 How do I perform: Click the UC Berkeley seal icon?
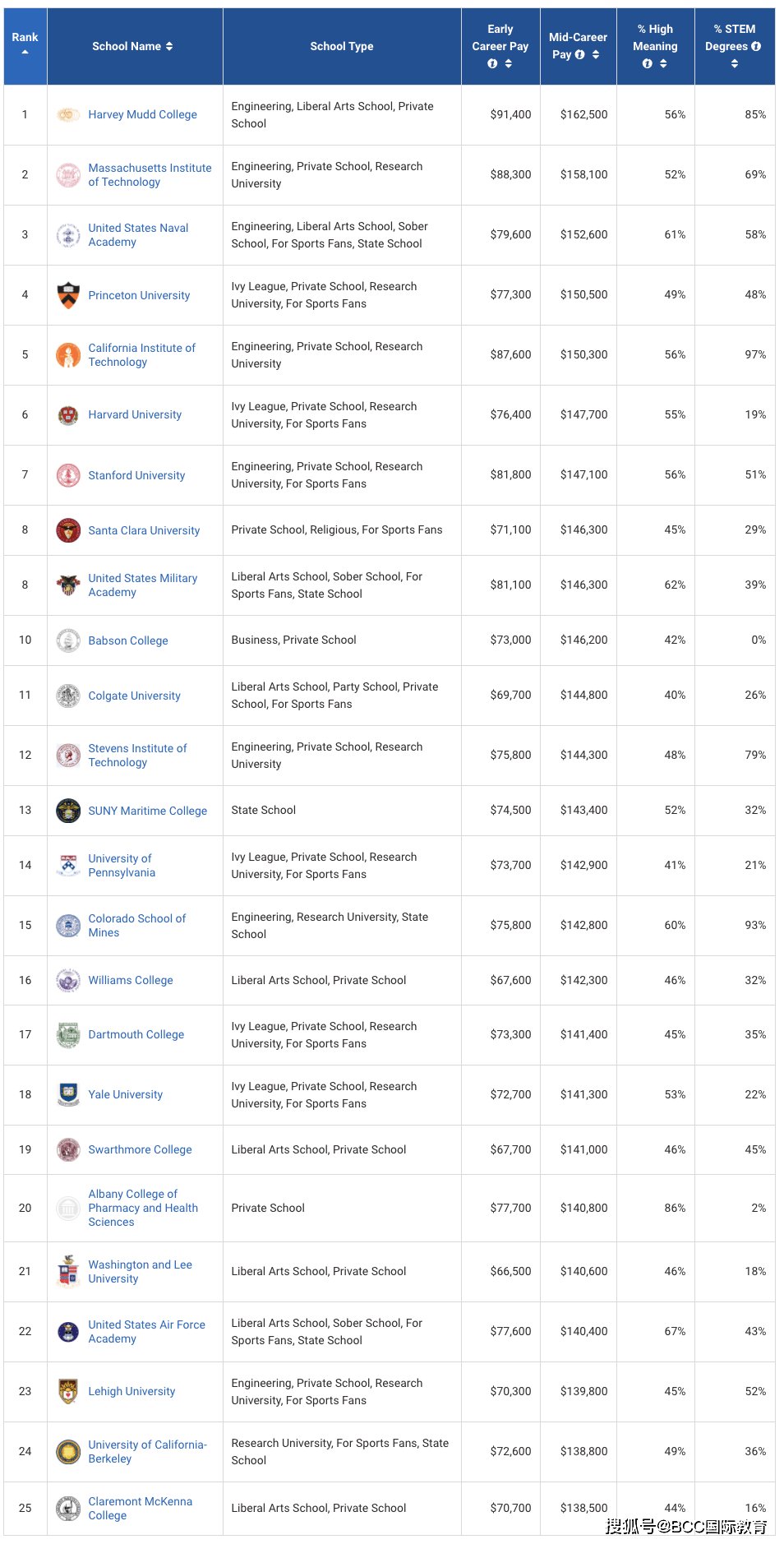coord(68,1451)
